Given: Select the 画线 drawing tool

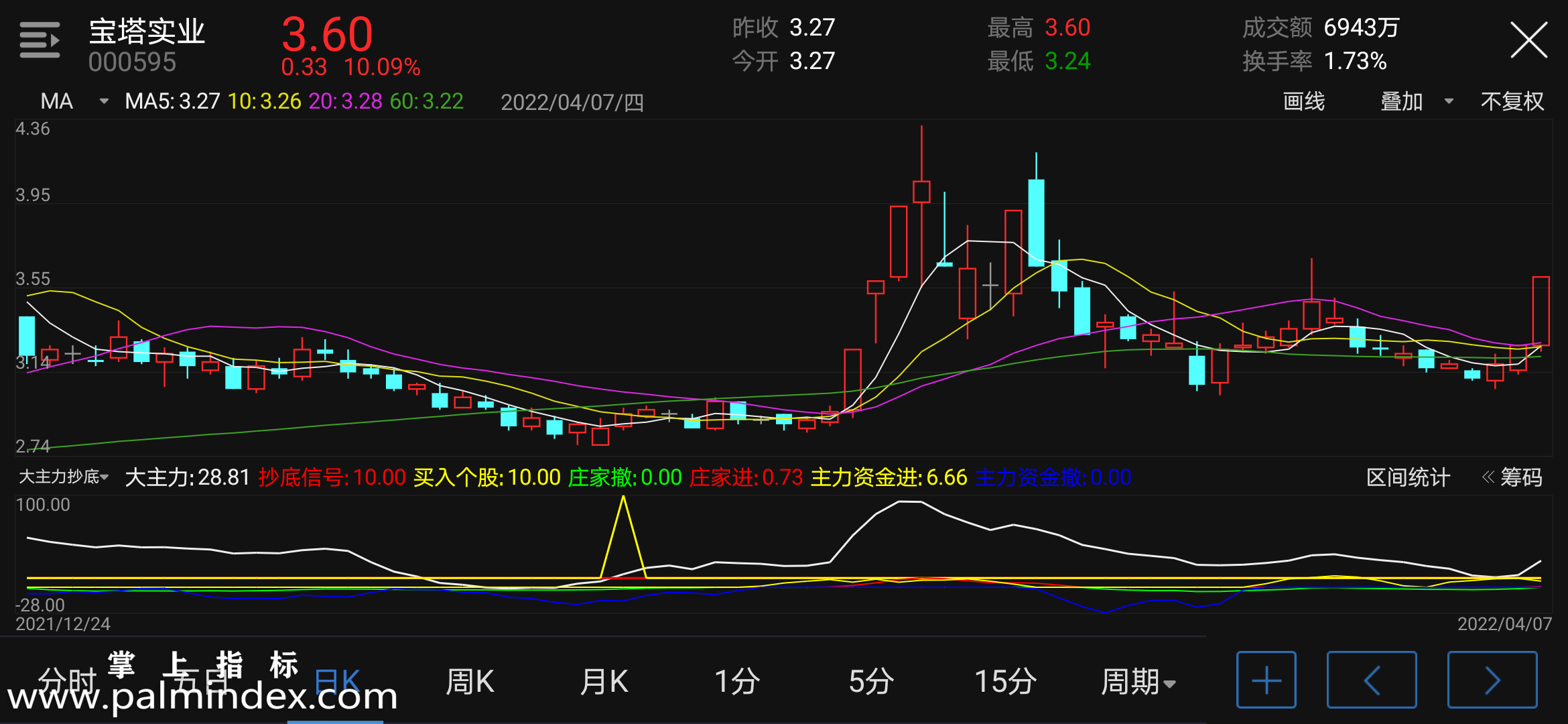Looking at the screenshot, I should [x=1303, y=101].
